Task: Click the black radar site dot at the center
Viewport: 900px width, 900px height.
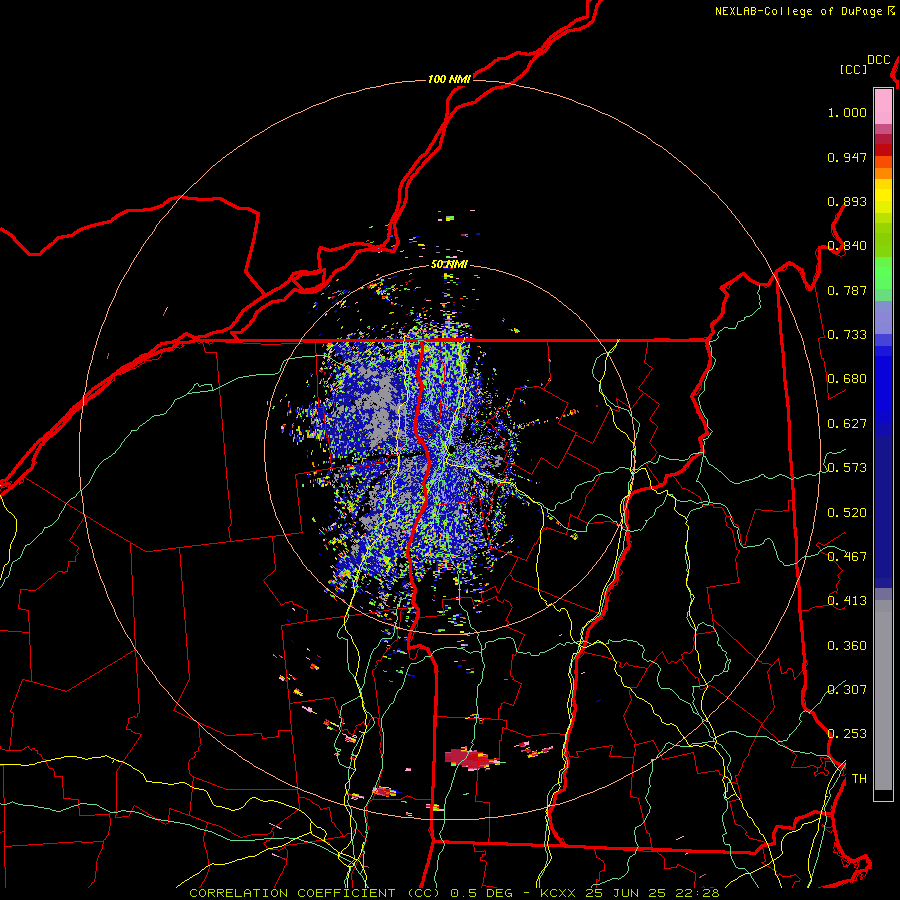Action: (452, 449)
